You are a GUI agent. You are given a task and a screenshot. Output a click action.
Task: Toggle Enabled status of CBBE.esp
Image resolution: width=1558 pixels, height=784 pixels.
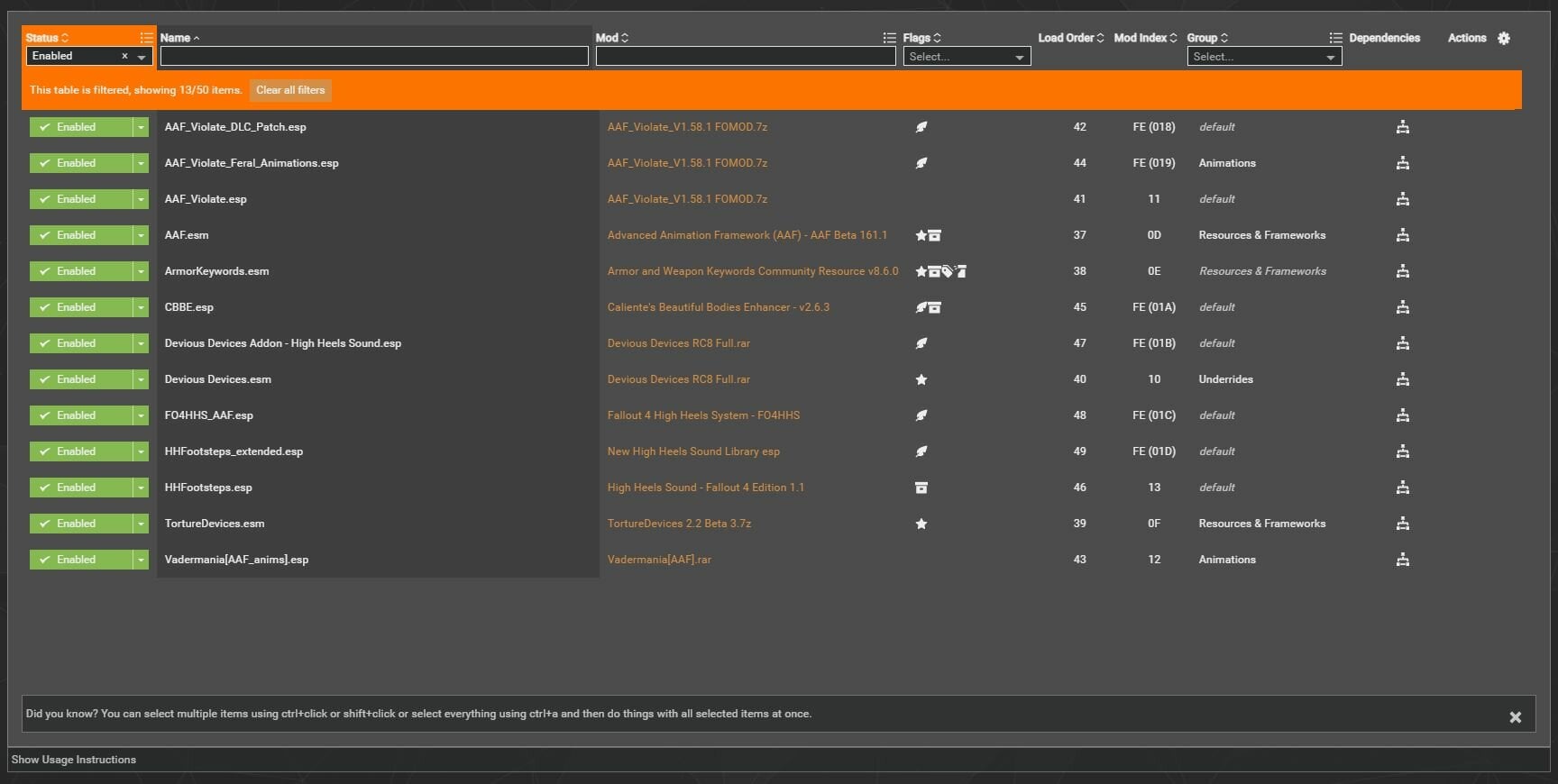81,307
